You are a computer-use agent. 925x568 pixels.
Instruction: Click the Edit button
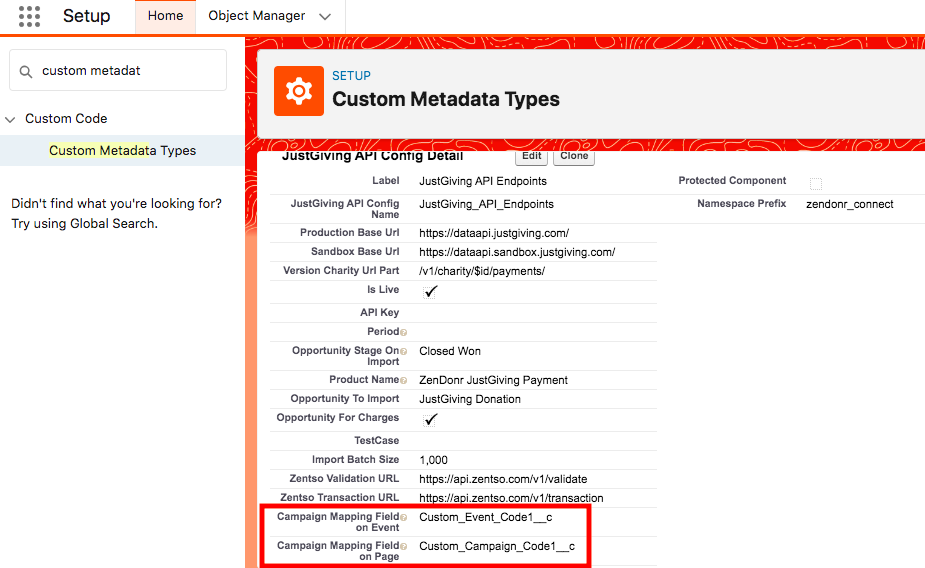[531, 156]
